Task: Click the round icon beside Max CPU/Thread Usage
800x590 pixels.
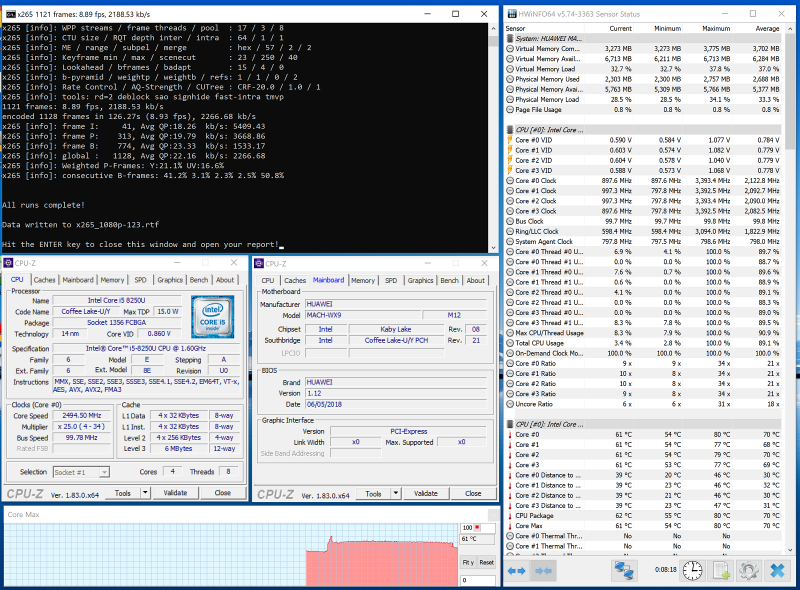Action: 510,333
